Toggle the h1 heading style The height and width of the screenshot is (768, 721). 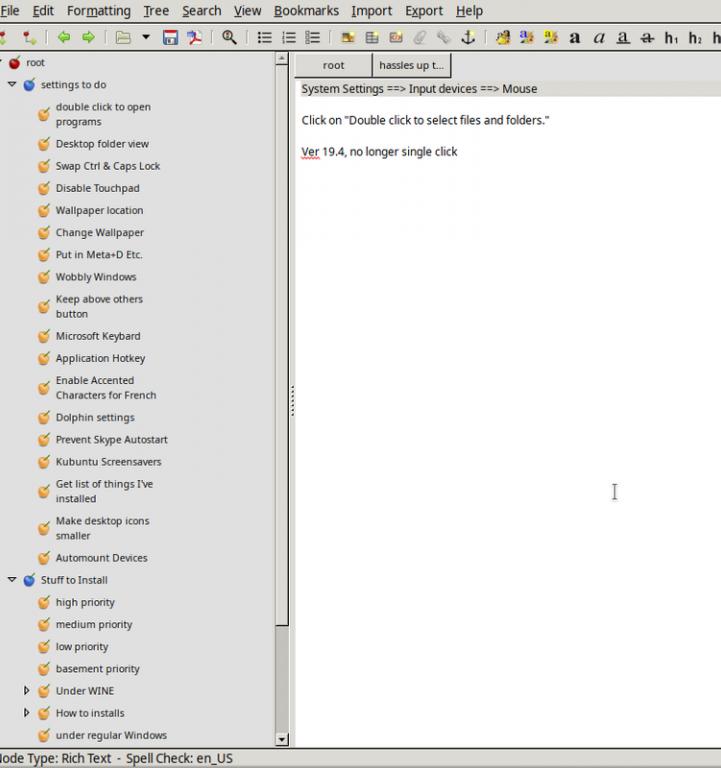coord(671,38)
